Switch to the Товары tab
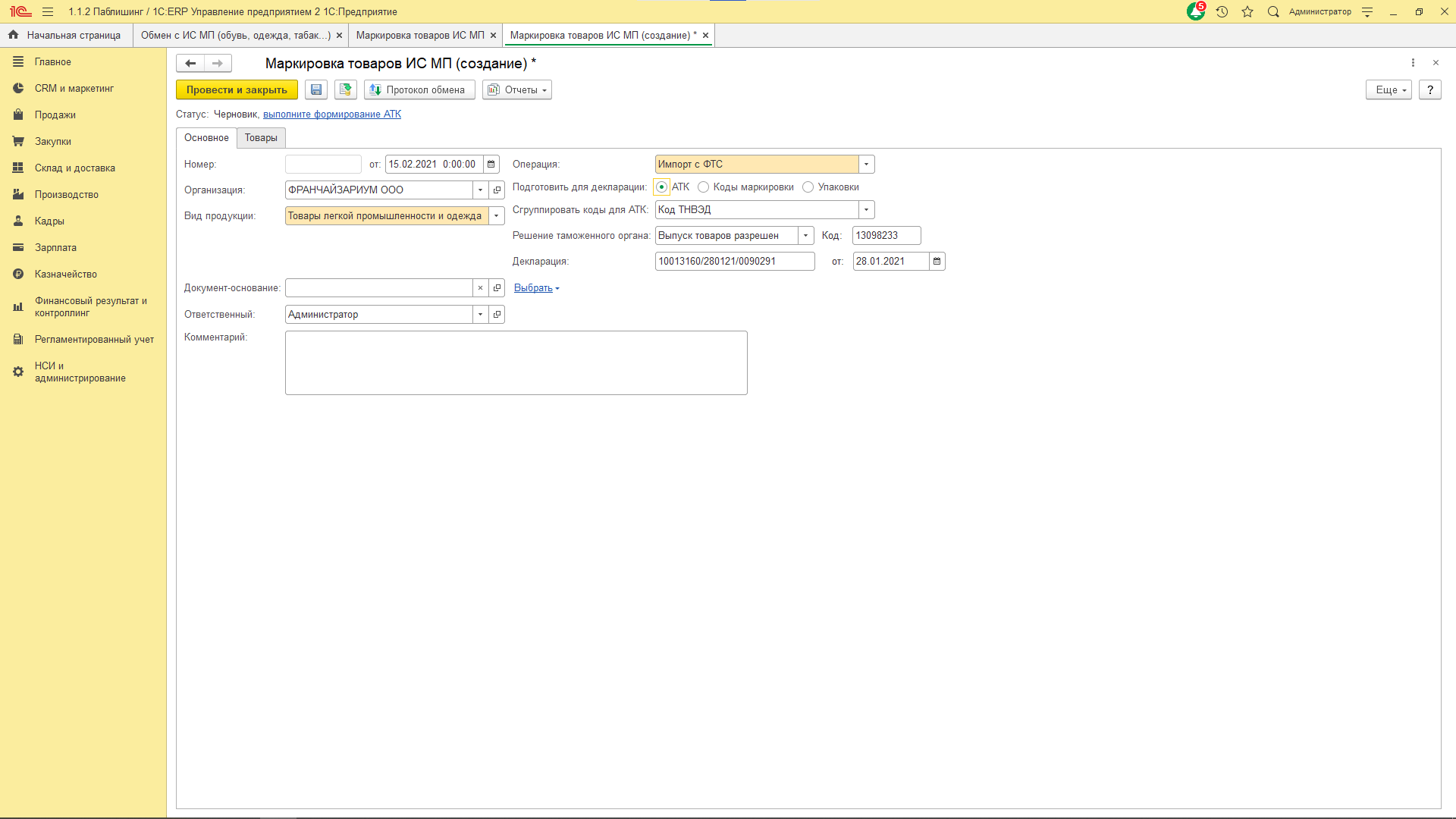Image resolution: width=1456 pixels, height=819 pixels. [x=261, y=137]
